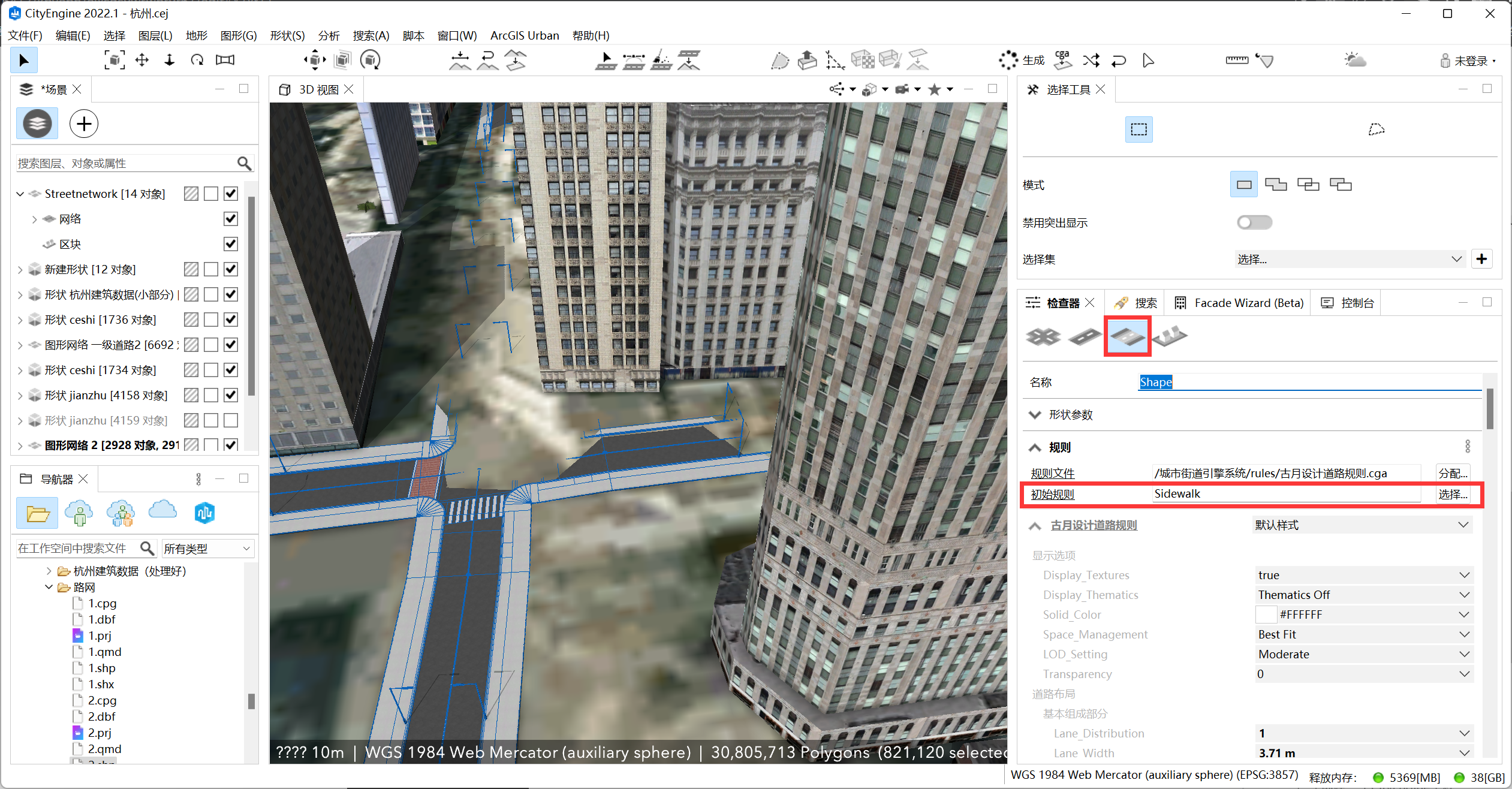Collapse the 路网 folder in navigator
The width and height of the screenshot is (1512, 789).
tap(49, 587)
